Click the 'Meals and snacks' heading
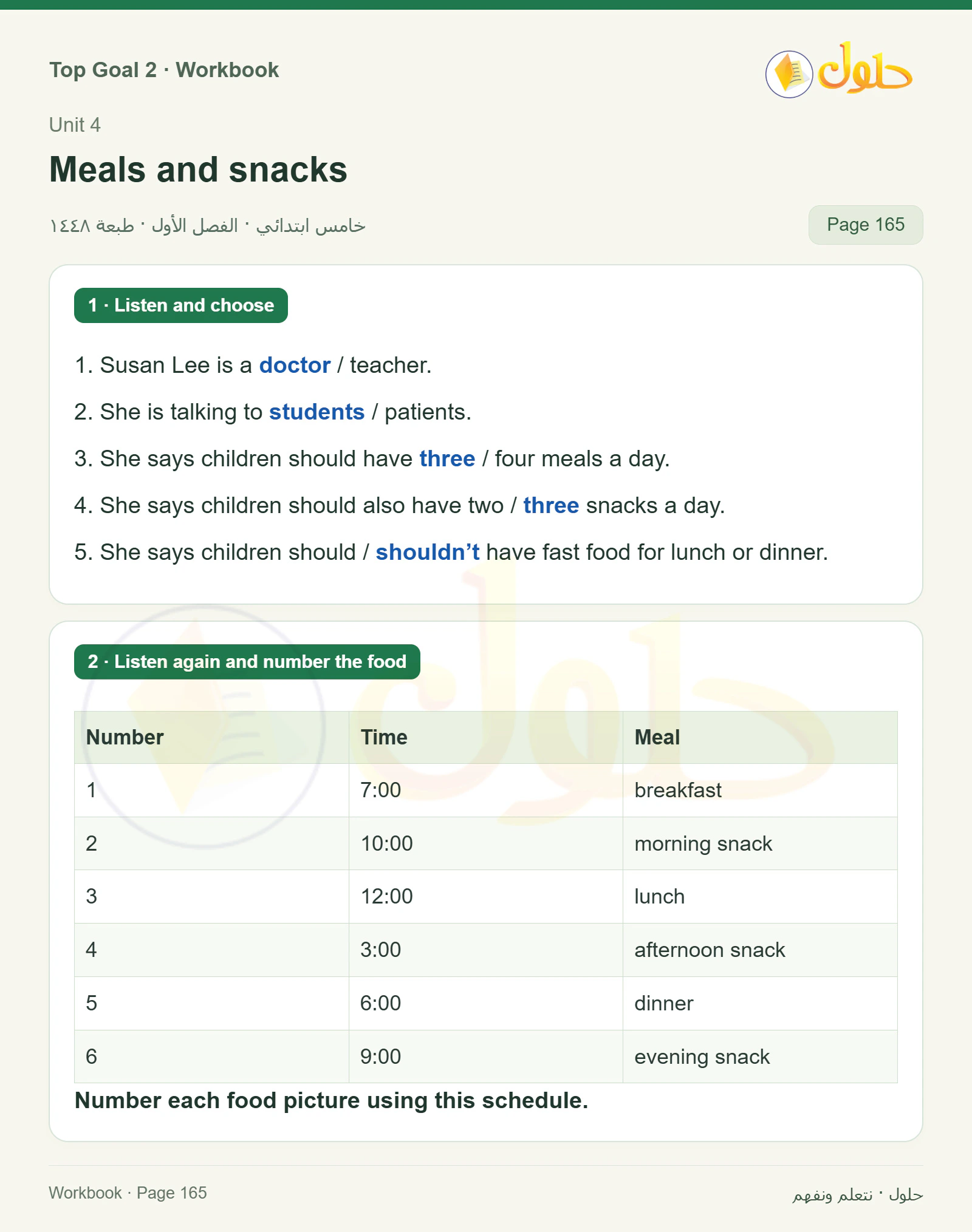 198,169
